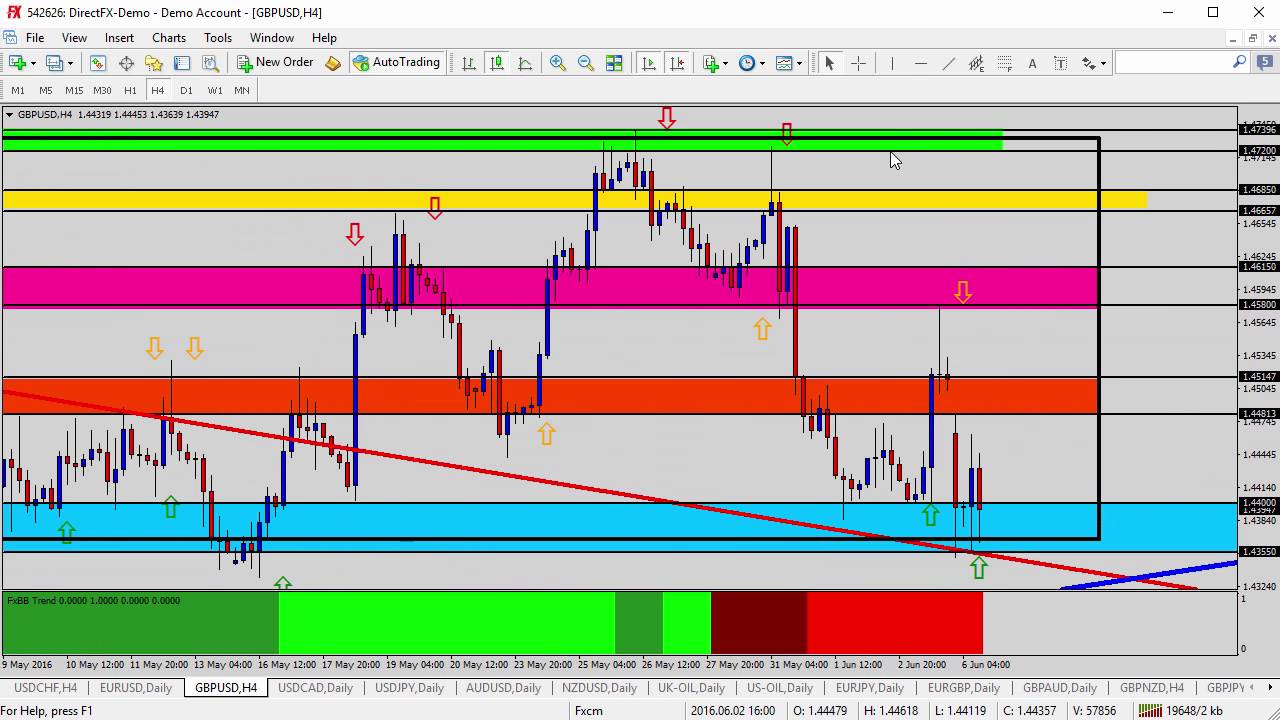Zoom out on the chart
Screen dimensions: 1280x720
(x=586, y=63)
